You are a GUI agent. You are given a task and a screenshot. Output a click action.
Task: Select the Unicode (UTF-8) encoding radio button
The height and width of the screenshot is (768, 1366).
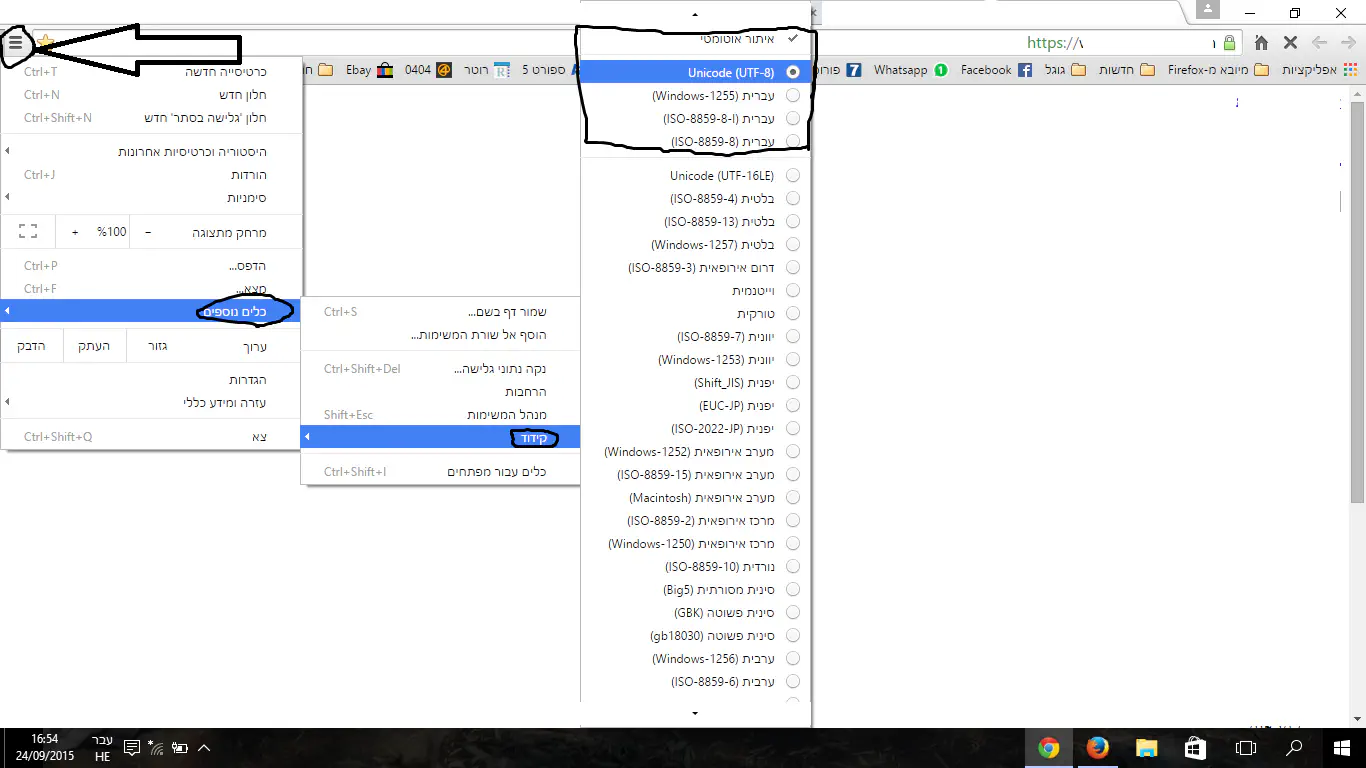point(793,73)
